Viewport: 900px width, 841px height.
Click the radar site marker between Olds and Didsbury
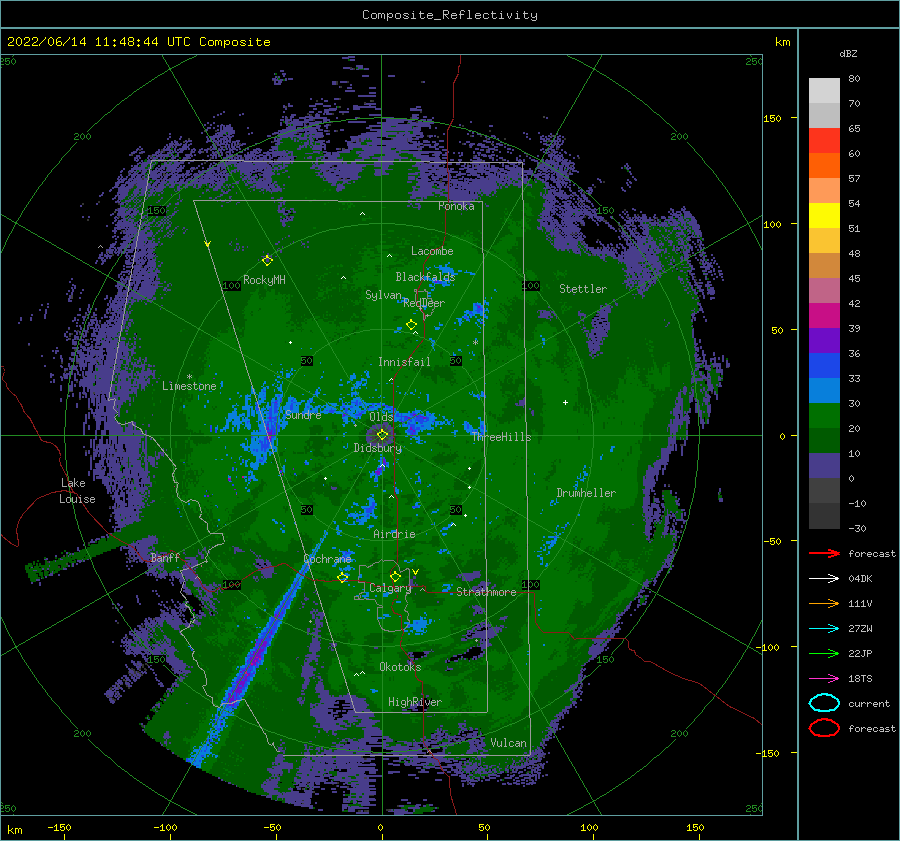coord(382,435)
